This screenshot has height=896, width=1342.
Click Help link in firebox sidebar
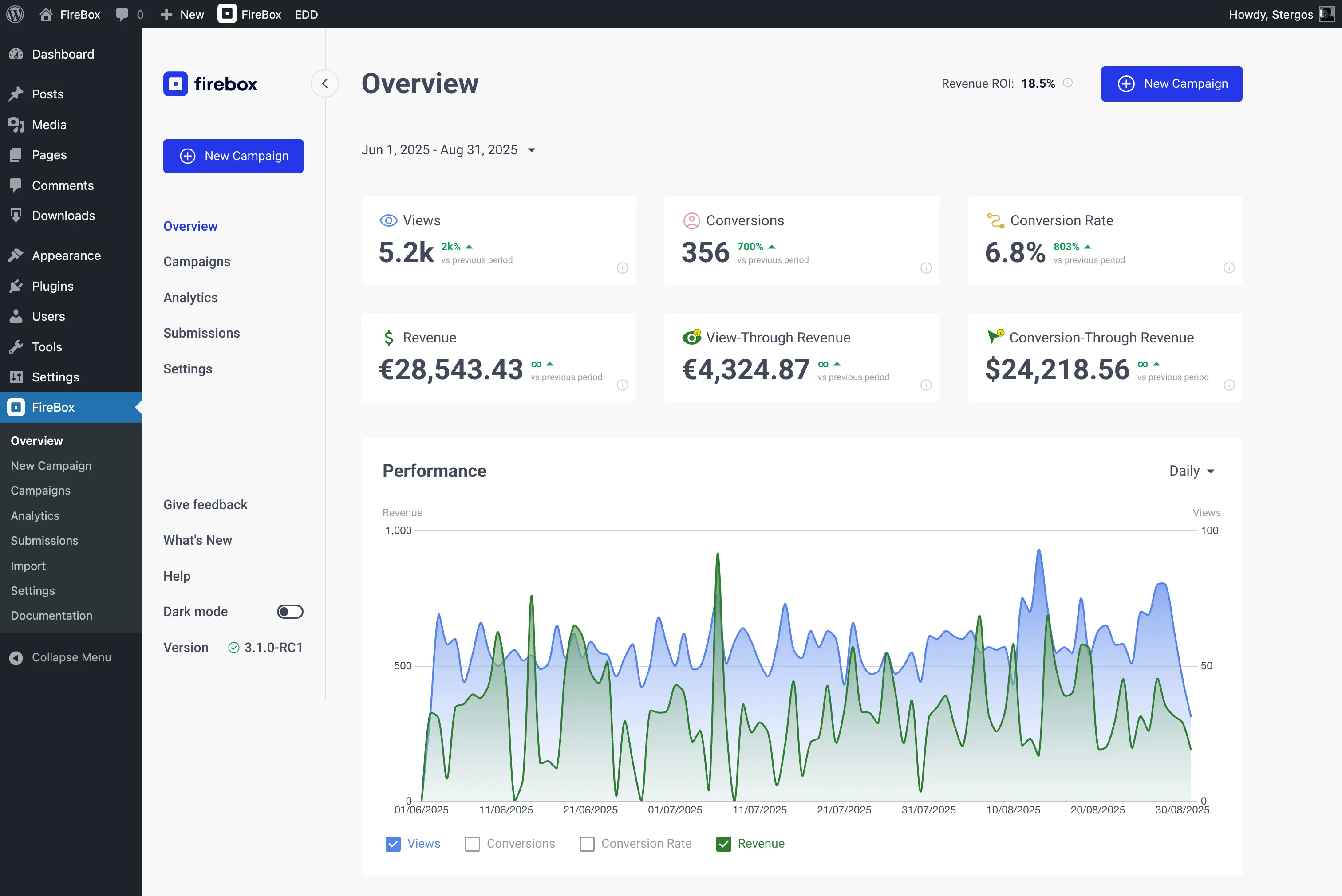point(177,576)
